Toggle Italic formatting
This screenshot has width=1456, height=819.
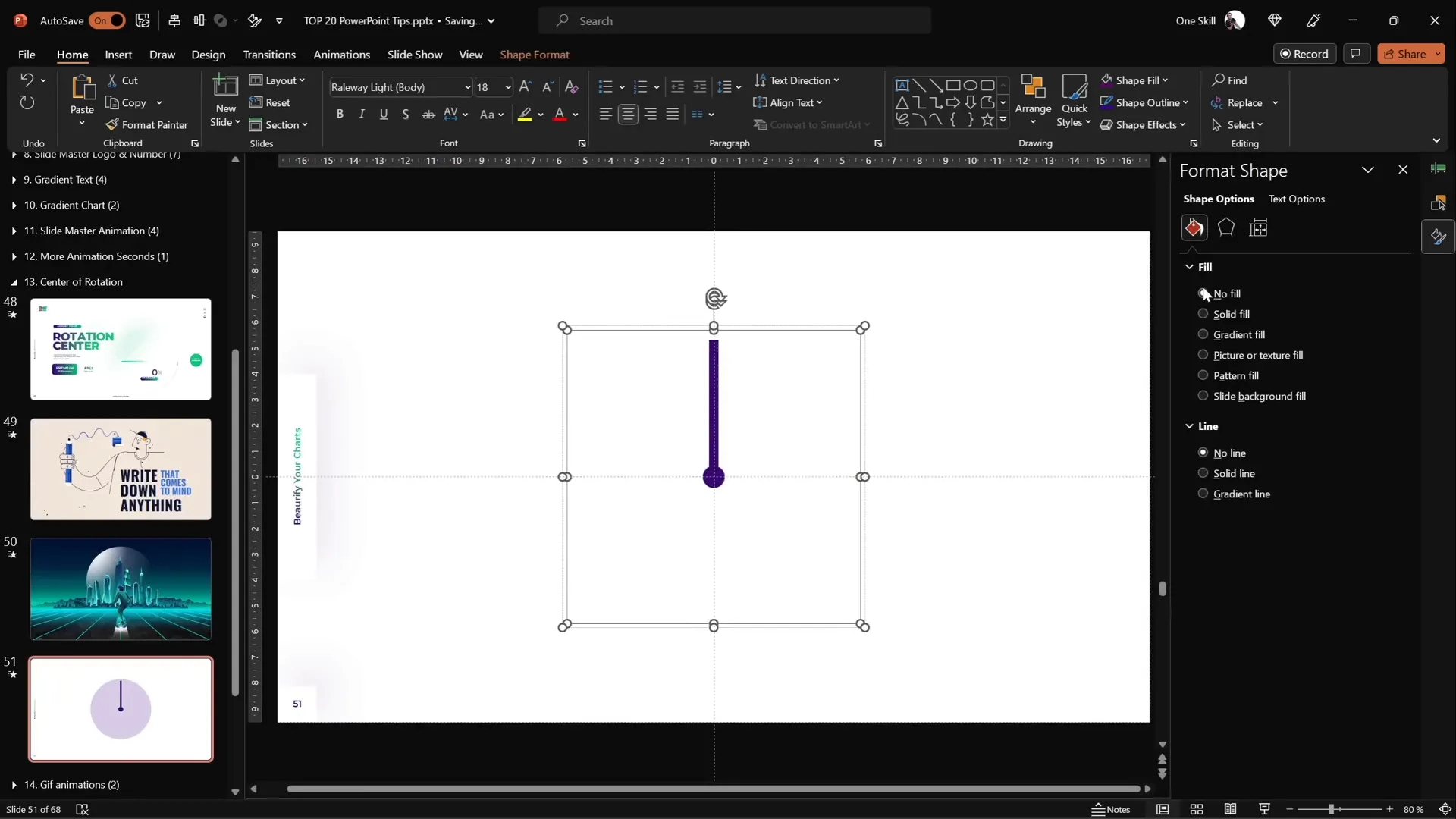click(362, 114)
